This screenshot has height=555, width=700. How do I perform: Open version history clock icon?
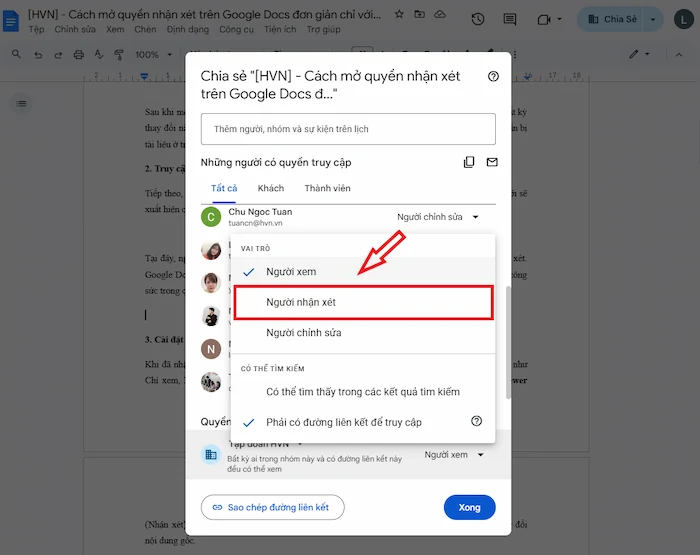(478, 19)
